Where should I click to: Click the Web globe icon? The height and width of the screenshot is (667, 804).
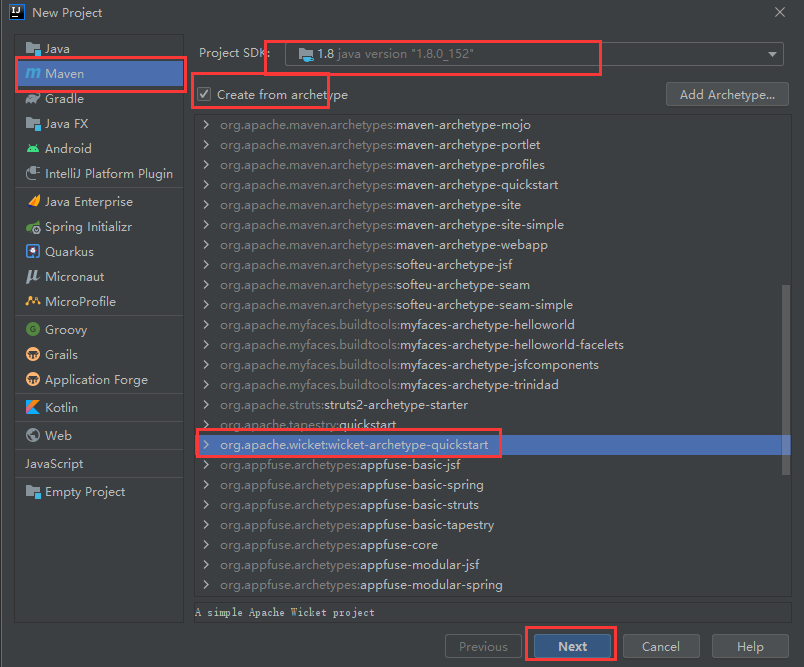[x=33, y=435]
